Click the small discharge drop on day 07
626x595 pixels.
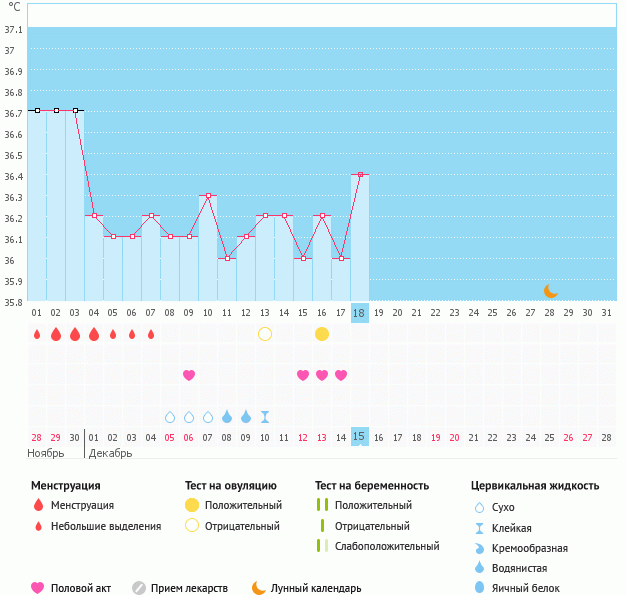pyautogui.click(x=151, y=334)
